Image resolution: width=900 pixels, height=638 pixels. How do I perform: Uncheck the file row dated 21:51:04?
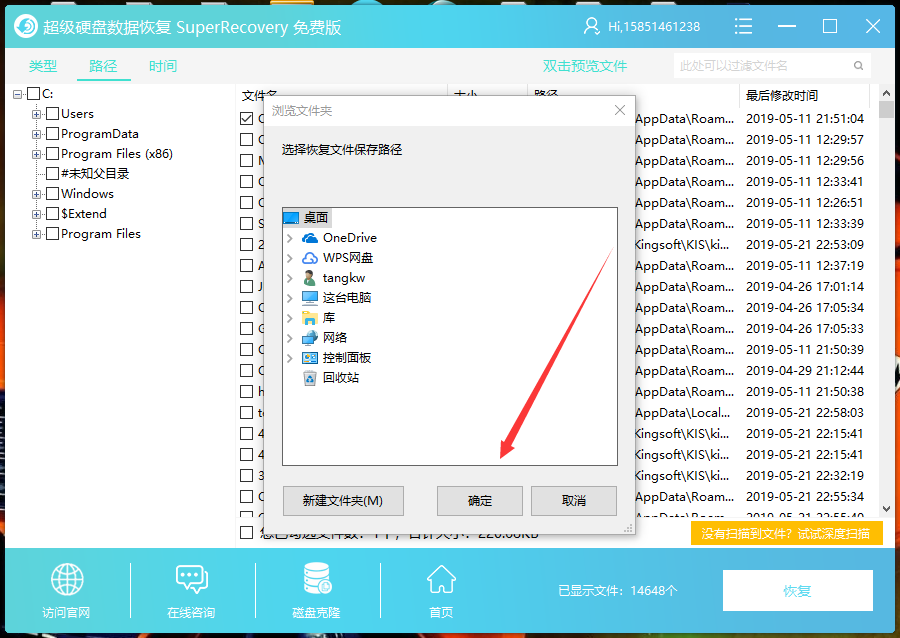pyautogui.click(x=247, y=118)
